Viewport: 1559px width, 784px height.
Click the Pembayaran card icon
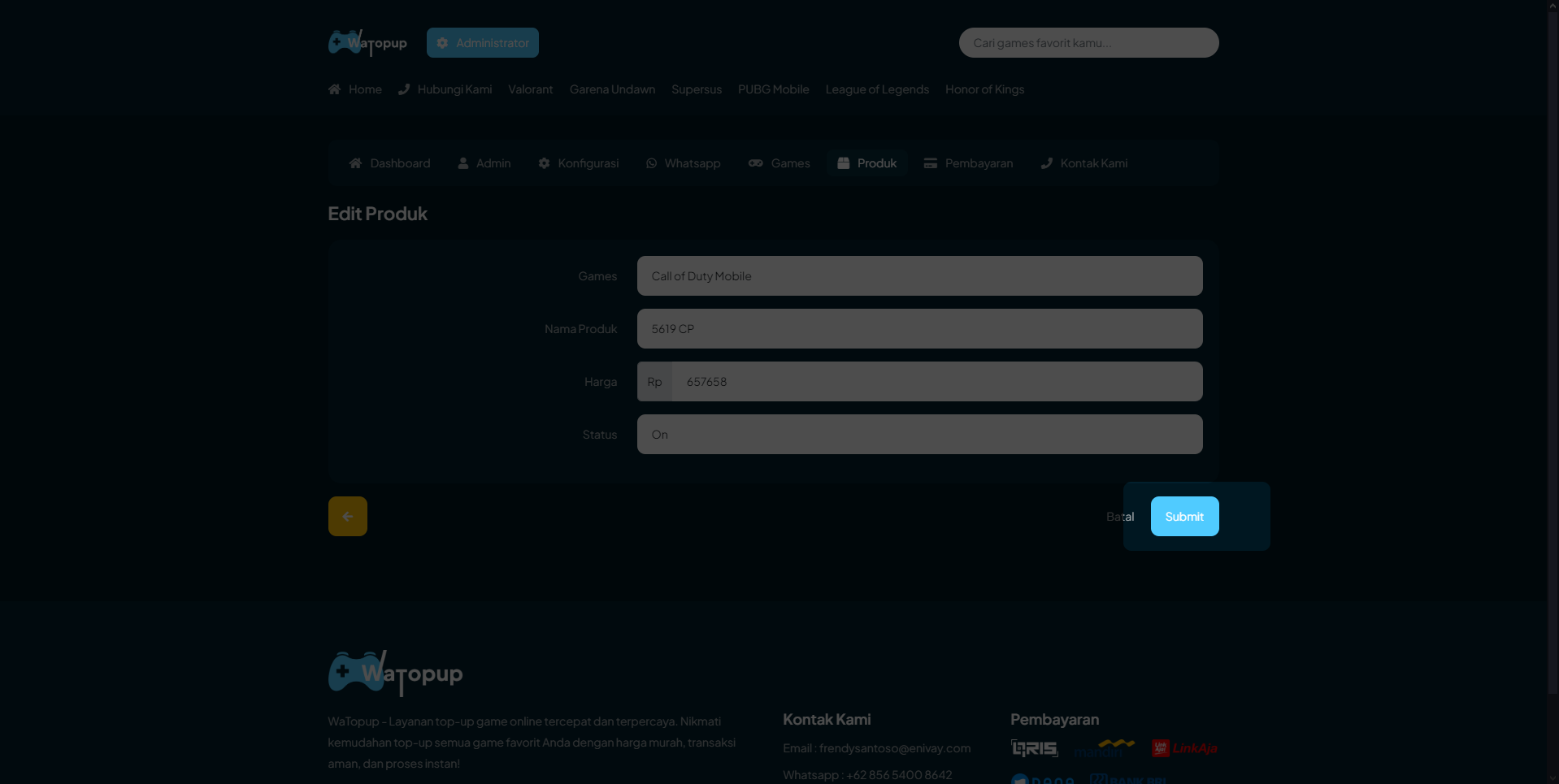click(x=931, y=163)
